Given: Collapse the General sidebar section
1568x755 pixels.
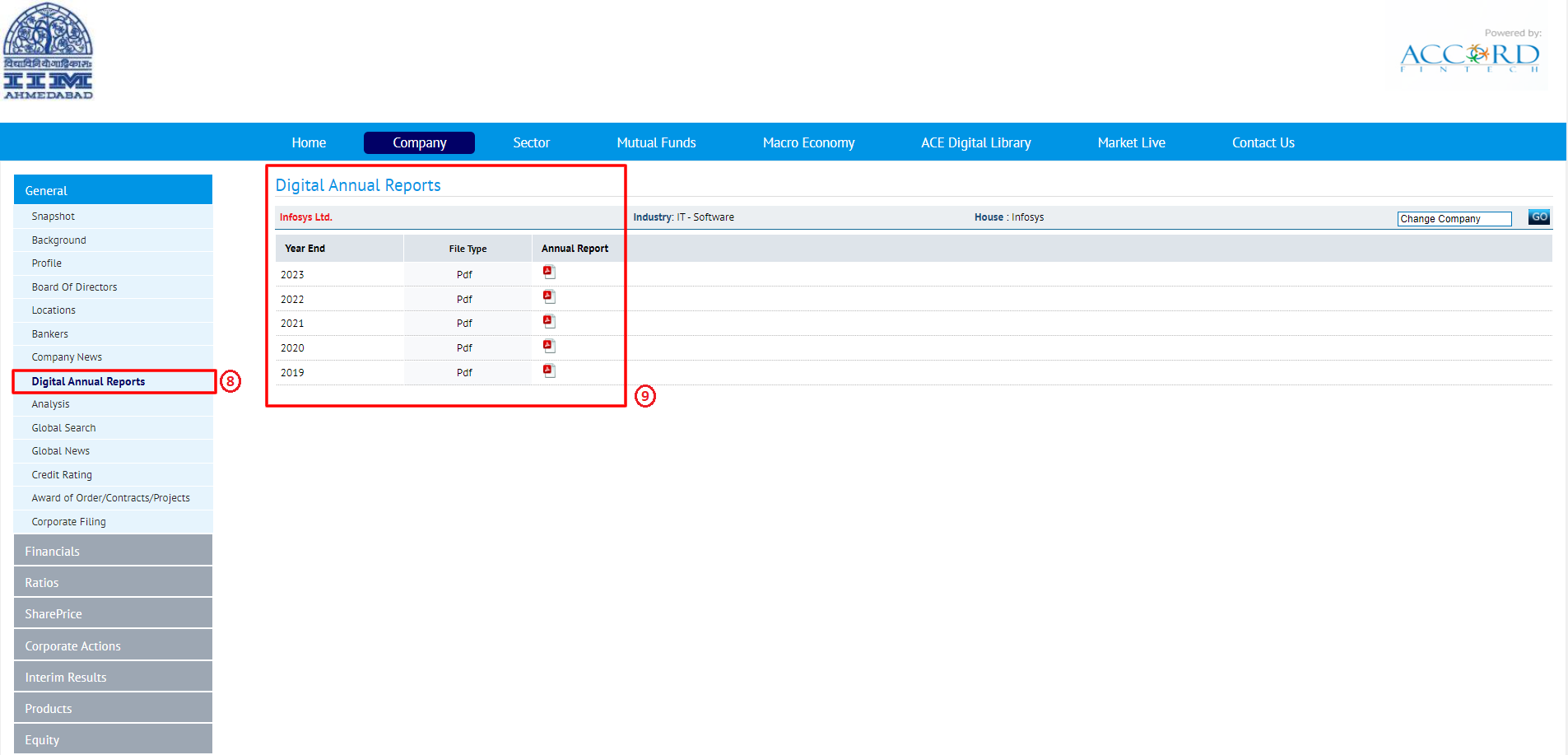Looking at the screenshot, I should [x=113, y=189].
